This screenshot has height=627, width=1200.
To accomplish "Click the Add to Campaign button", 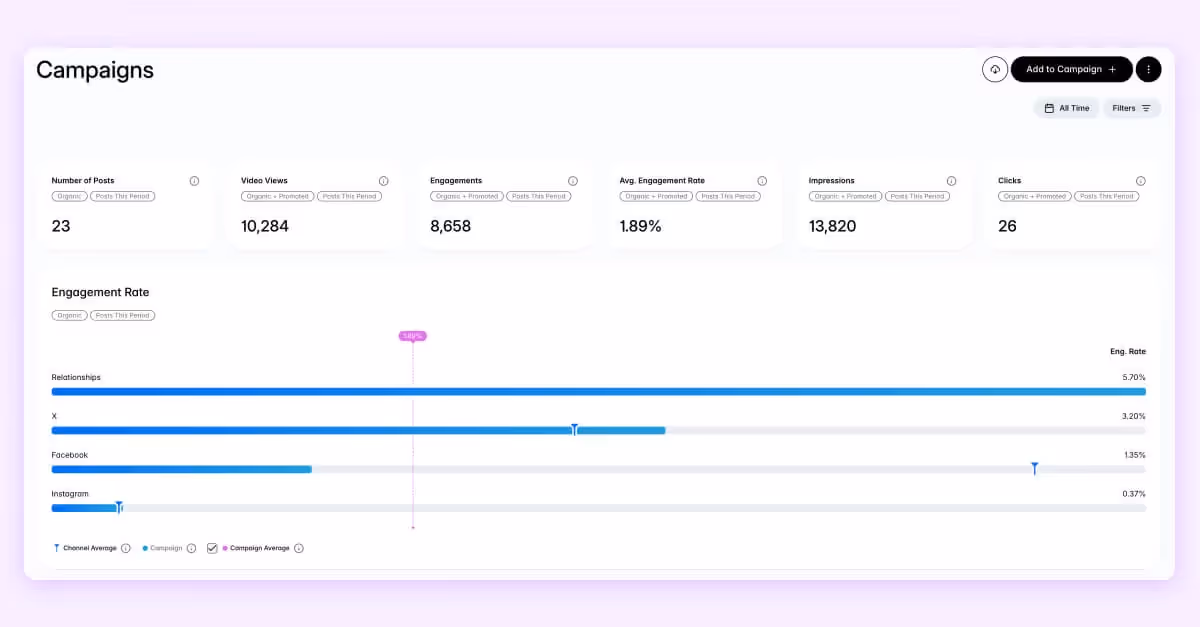I will [x=1071, y=69].
